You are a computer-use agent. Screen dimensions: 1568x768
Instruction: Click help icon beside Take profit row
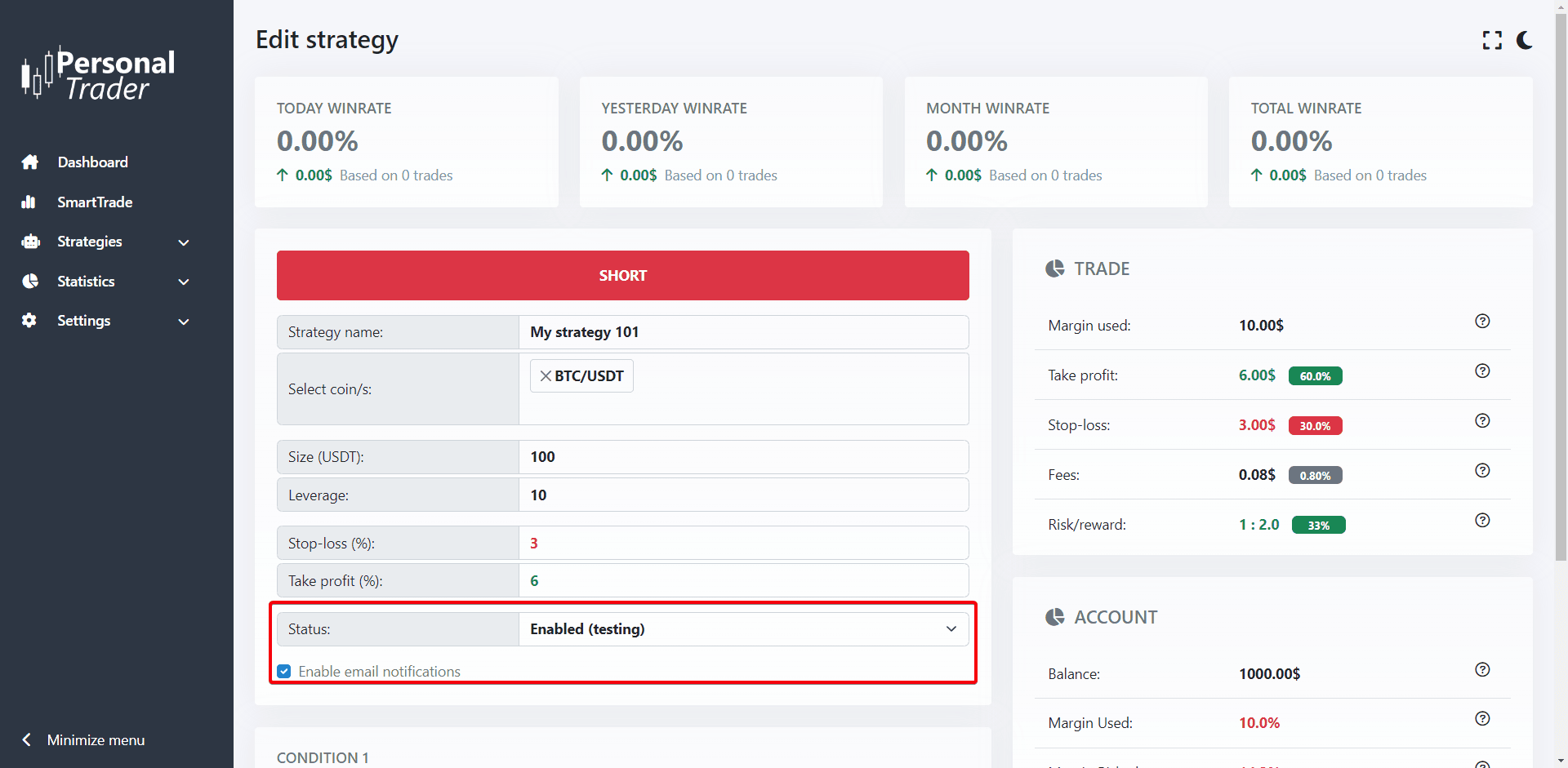[x=1482, y=371]
